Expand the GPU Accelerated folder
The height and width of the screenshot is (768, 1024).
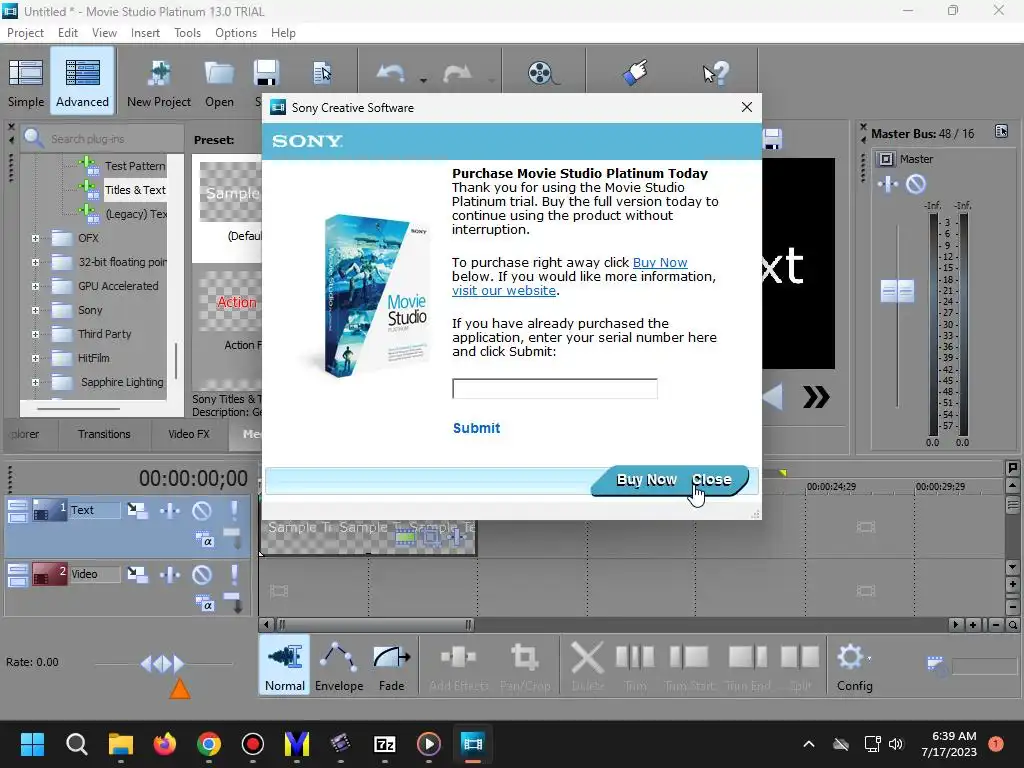tap(35, 286)
